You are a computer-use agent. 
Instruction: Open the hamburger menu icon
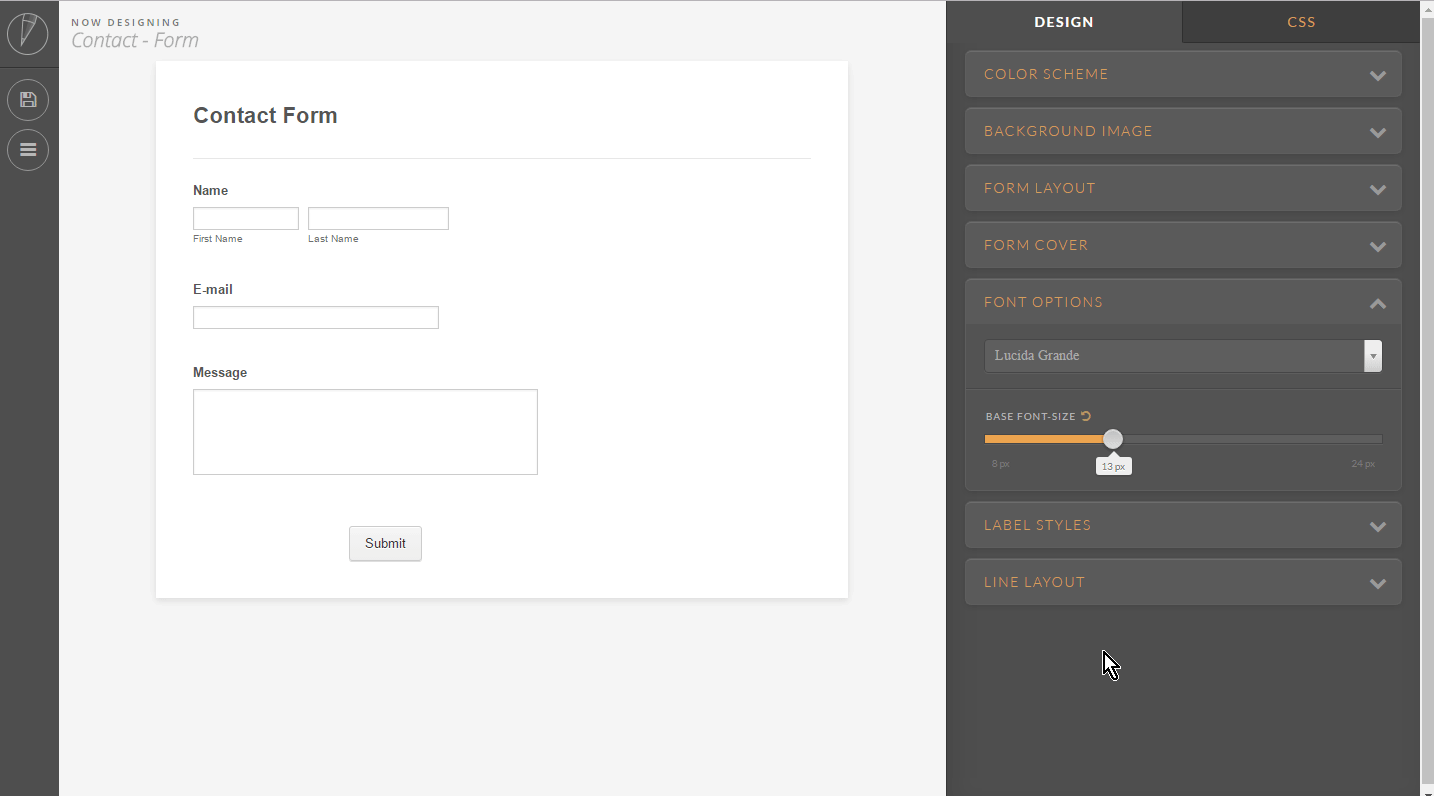pyautogui.click(x=28, y=150)
